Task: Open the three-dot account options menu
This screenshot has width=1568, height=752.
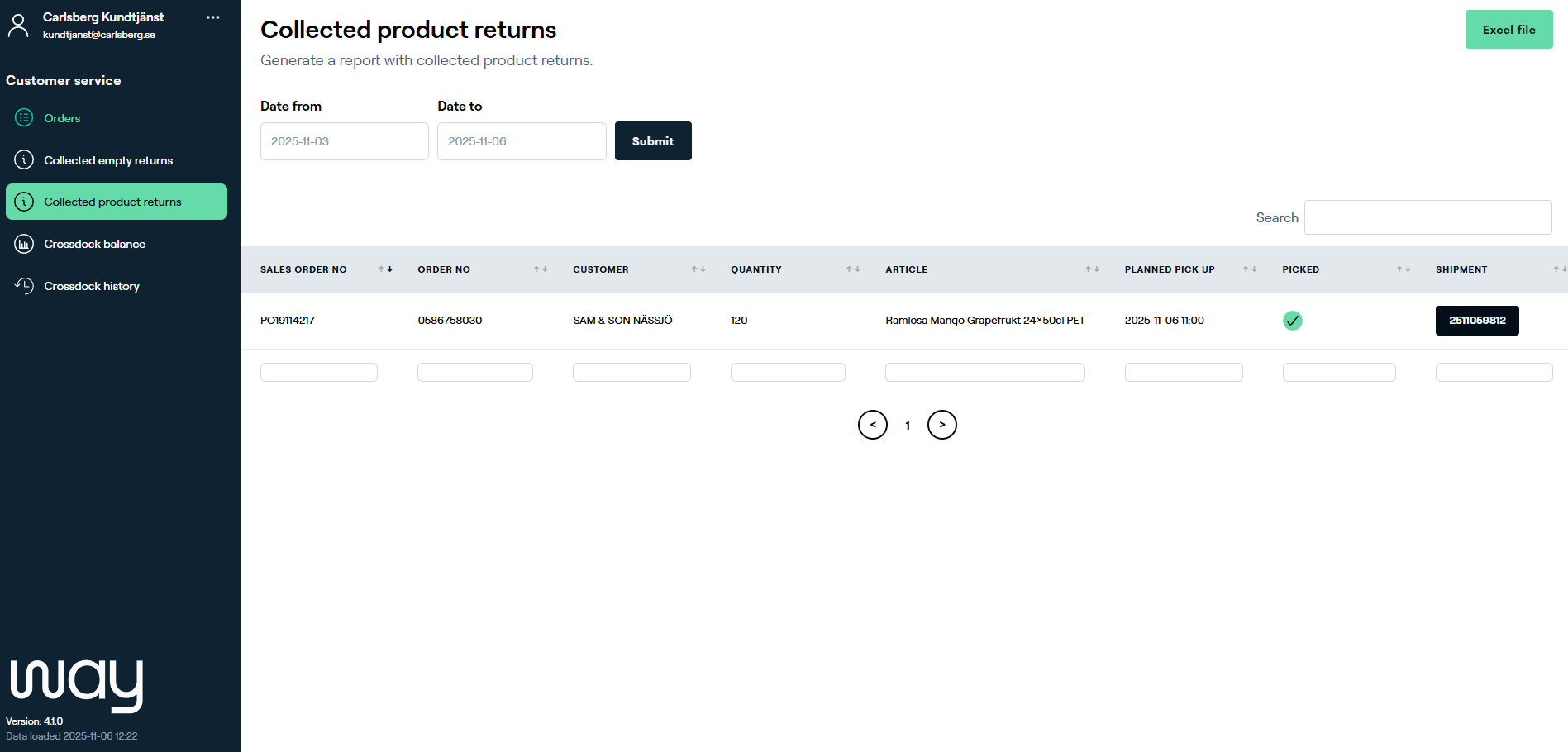Action: tap(212, 17)
